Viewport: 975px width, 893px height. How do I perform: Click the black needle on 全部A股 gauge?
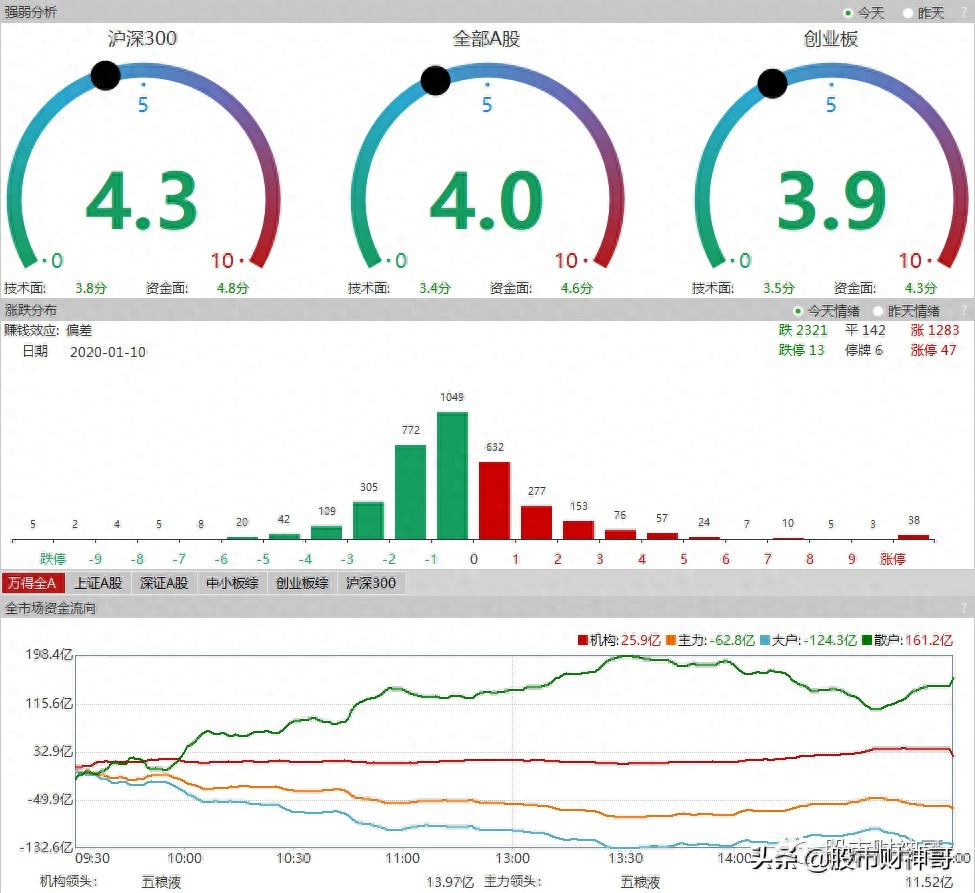[x=435, y=80]
